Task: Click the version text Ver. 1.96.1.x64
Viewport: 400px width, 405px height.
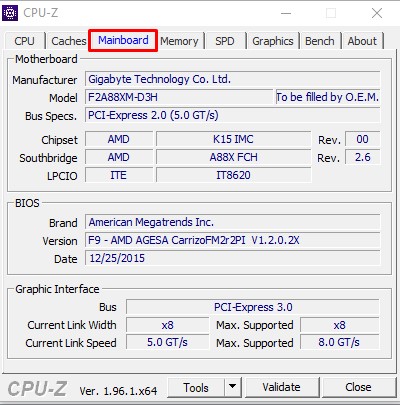Action: (118, 391)
